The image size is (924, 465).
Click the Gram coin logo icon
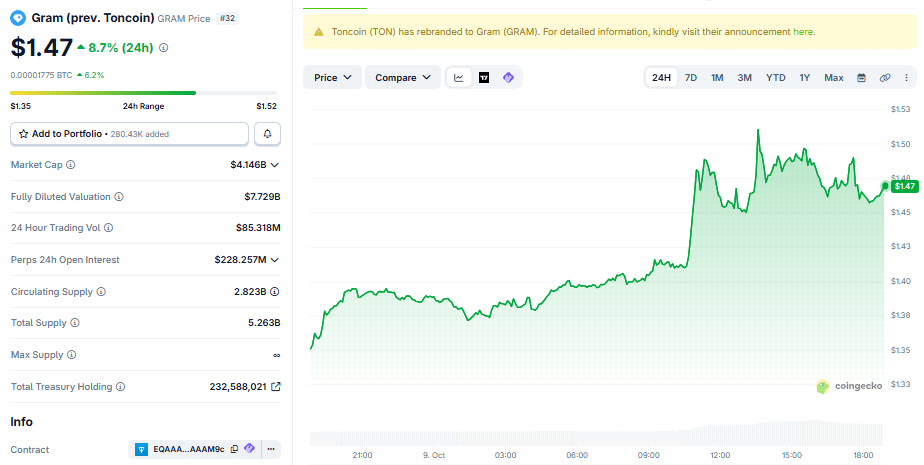[18, 18]
